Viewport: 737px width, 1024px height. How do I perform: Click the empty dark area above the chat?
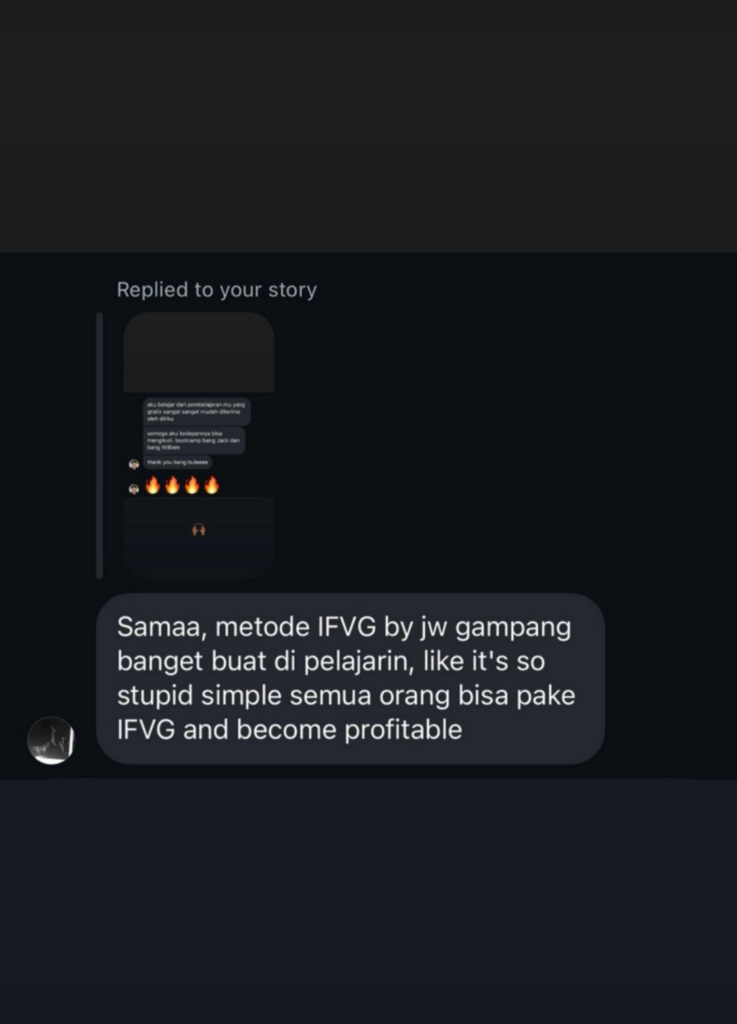[368, 126]
